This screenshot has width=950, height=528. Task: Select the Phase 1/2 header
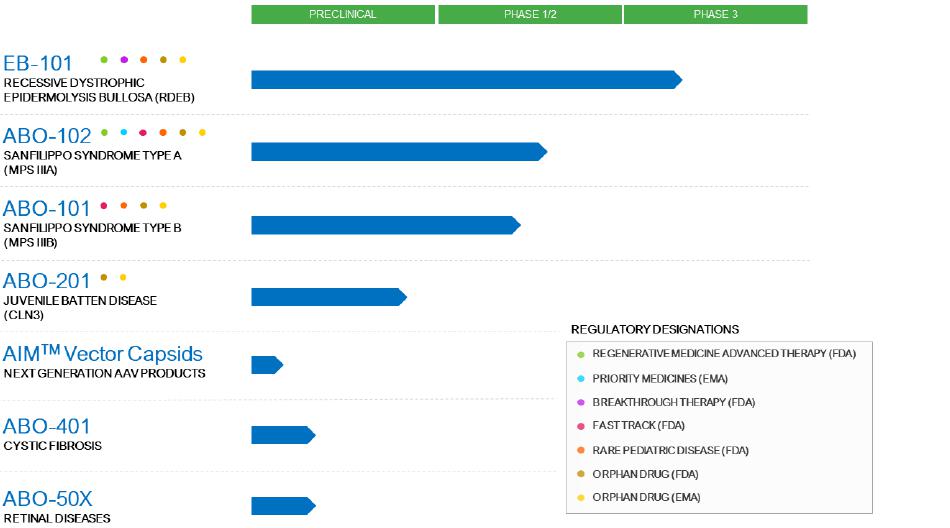click(x=530, y=14)
